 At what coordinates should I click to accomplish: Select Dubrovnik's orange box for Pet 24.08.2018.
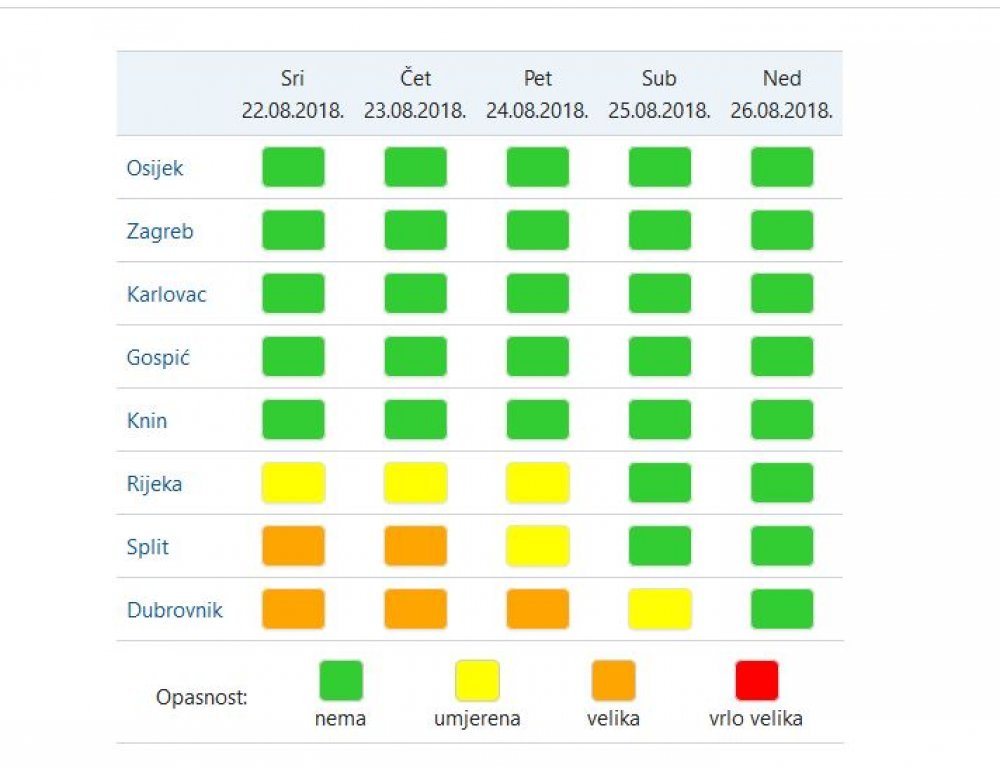(x=538, y=609)
